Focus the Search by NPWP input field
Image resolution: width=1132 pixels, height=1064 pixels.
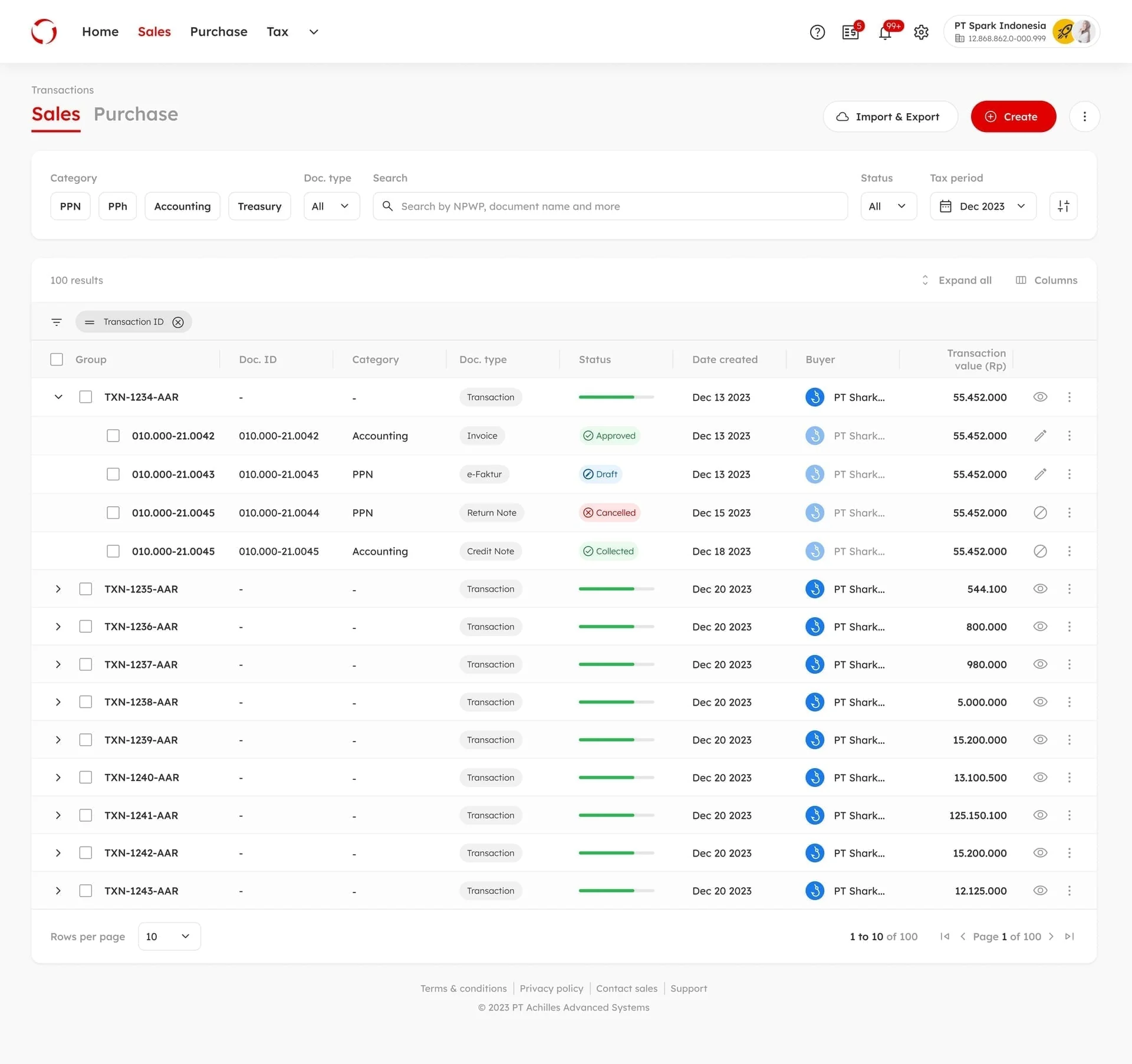[x=610, y=206]
